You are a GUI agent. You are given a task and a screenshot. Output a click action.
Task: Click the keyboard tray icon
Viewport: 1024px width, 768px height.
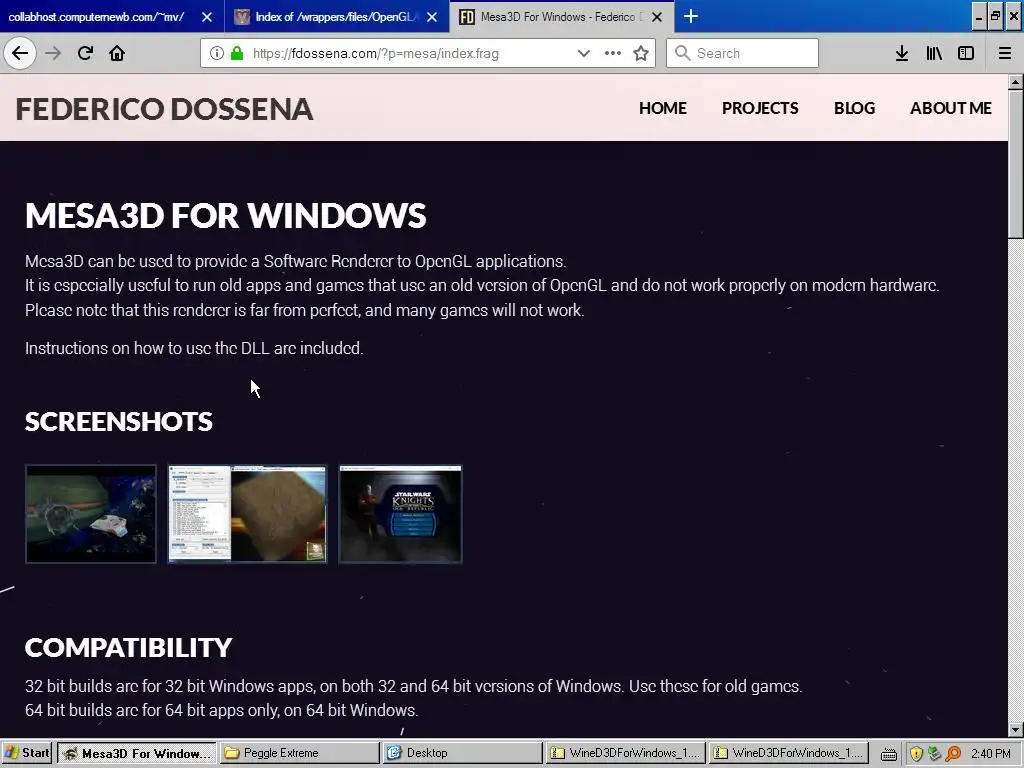(888, 754)
